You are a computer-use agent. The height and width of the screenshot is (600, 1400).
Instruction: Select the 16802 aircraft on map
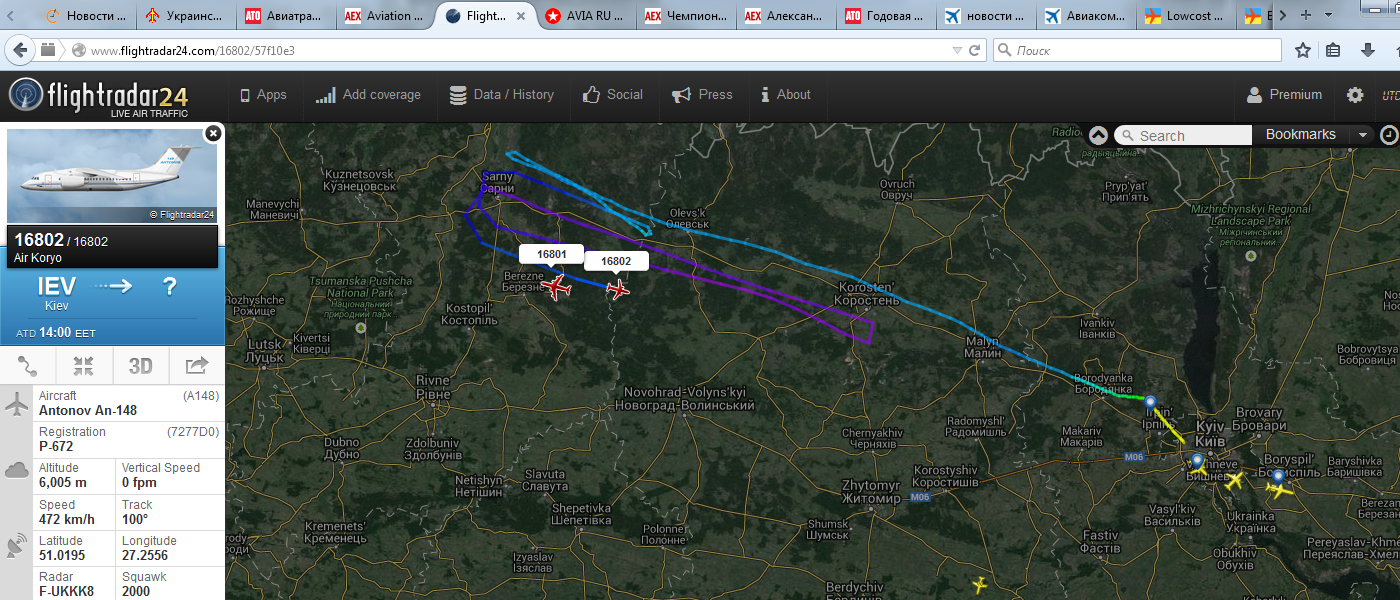click(618, 290)
